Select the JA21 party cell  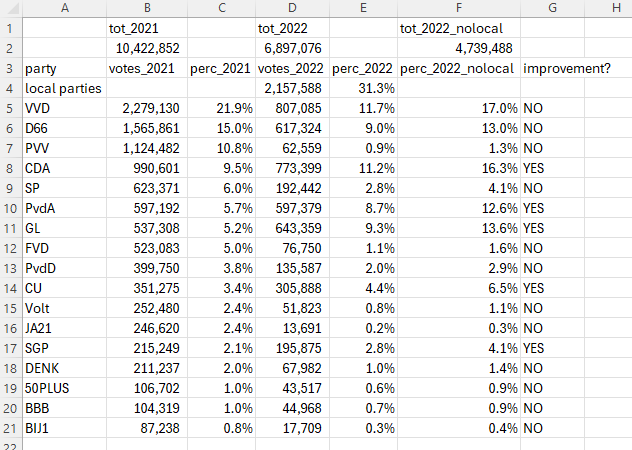64,328
